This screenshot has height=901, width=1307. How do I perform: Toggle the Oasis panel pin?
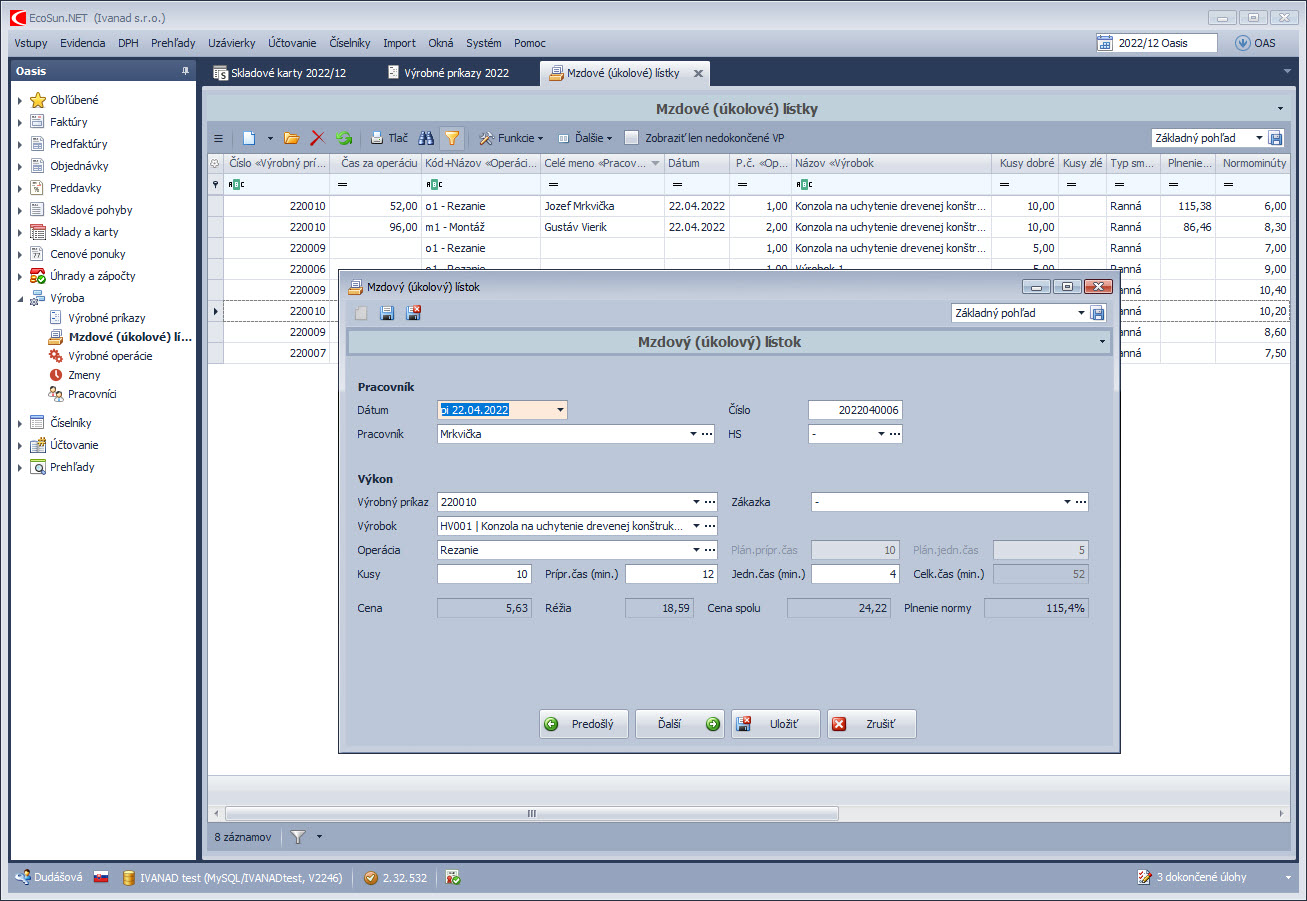(x=184, y=72)
